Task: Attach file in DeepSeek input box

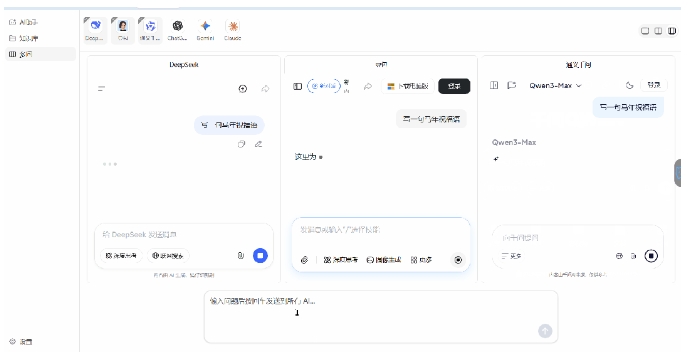Action: [x=241, y=256]
